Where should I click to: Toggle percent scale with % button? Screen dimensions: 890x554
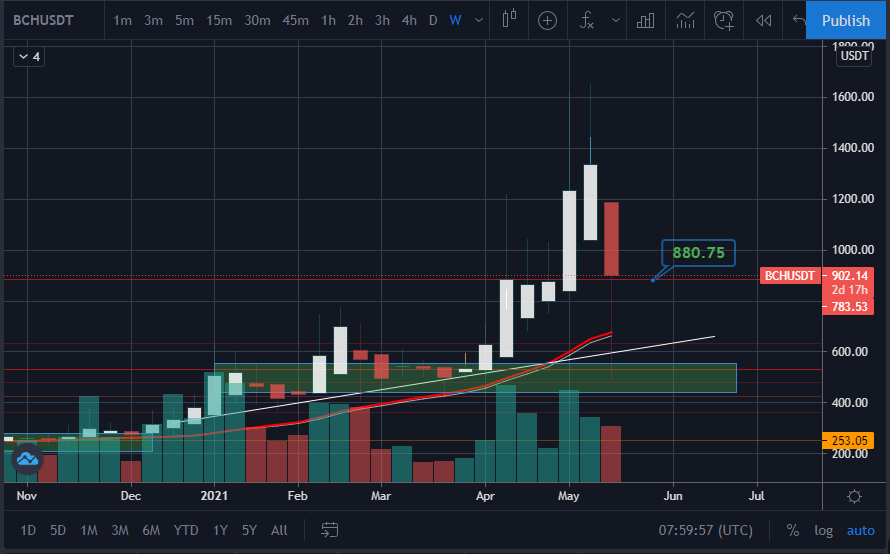(793, 531)
